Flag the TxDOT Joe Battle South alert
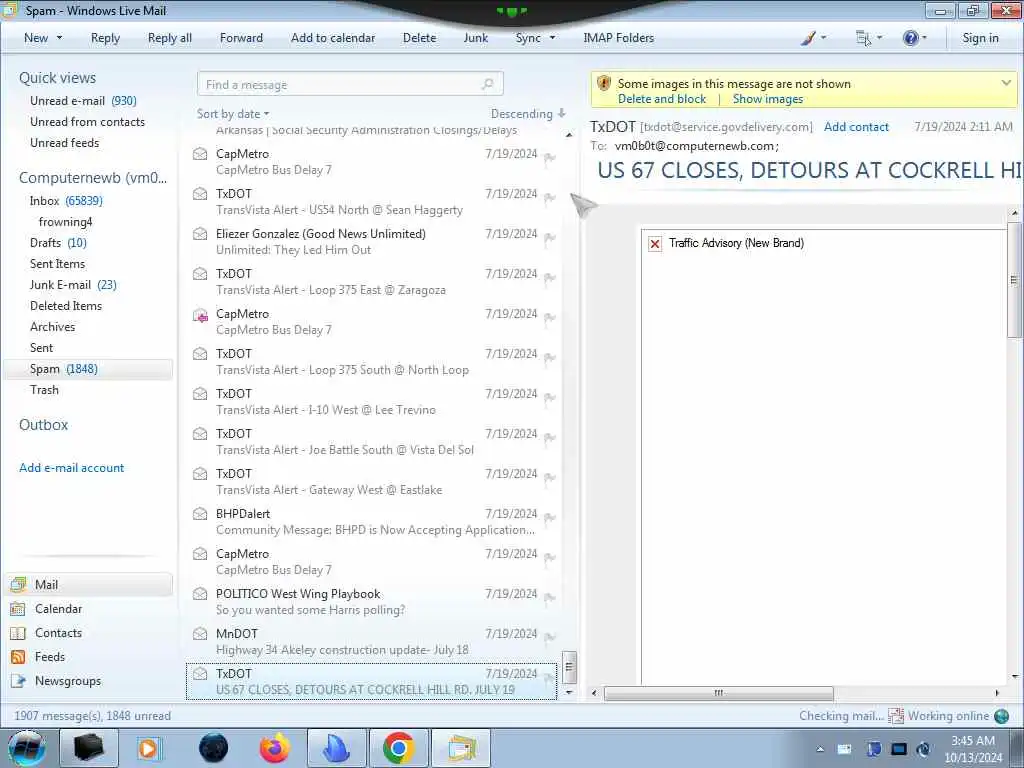Image resolution: width=1024 pixels, height=768 pixels. point(550,438)
